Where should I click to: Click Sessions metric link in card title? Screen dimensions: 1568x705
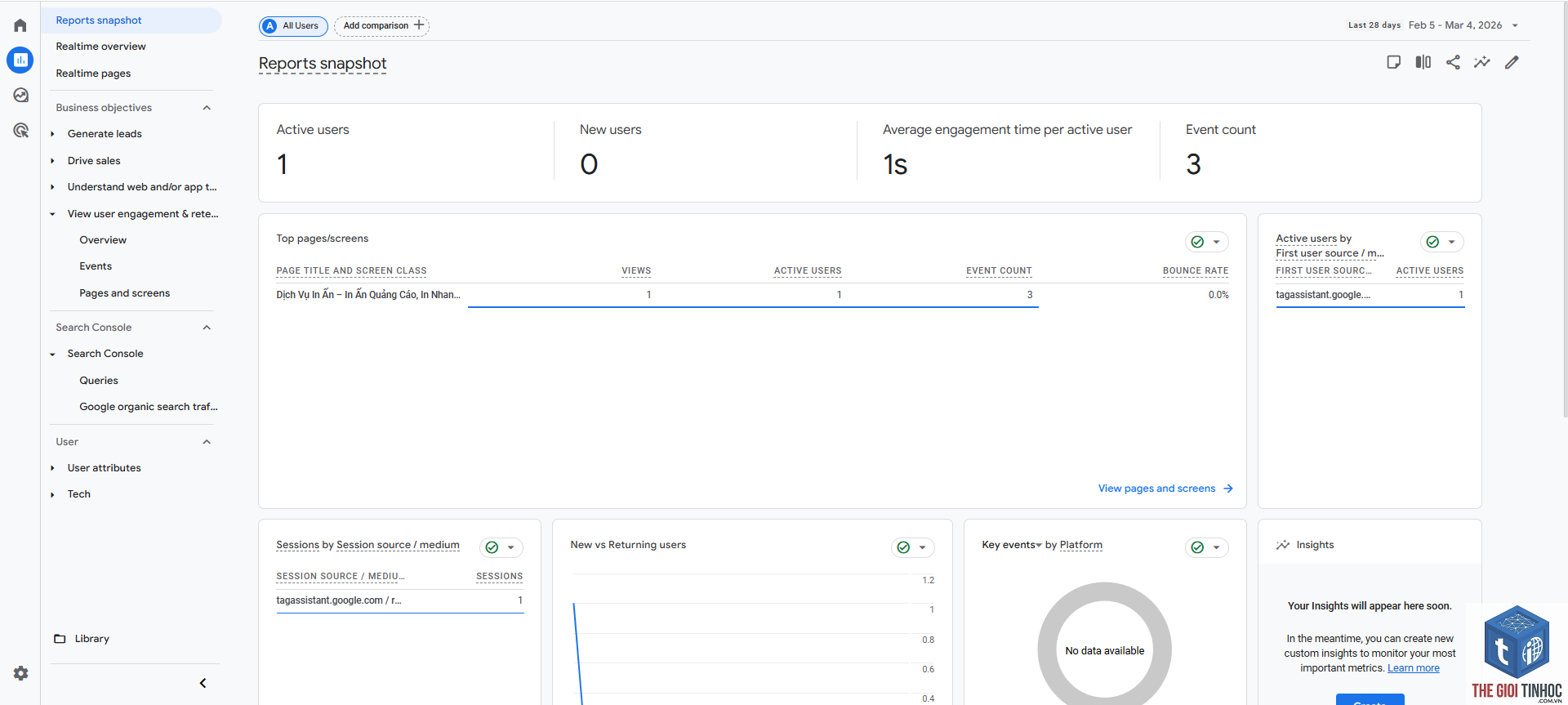(x=297, y=545)
